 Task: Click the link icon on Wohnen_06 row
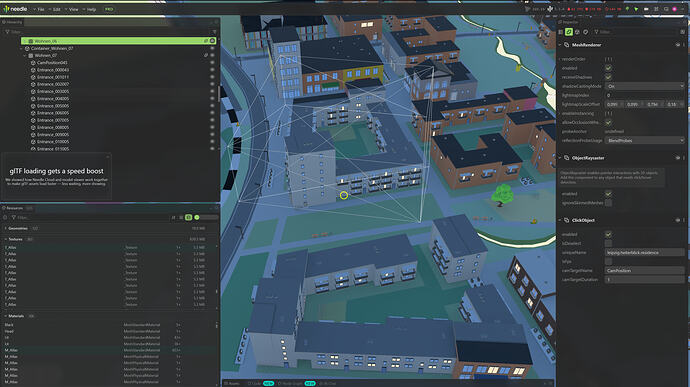click(206, 41)
